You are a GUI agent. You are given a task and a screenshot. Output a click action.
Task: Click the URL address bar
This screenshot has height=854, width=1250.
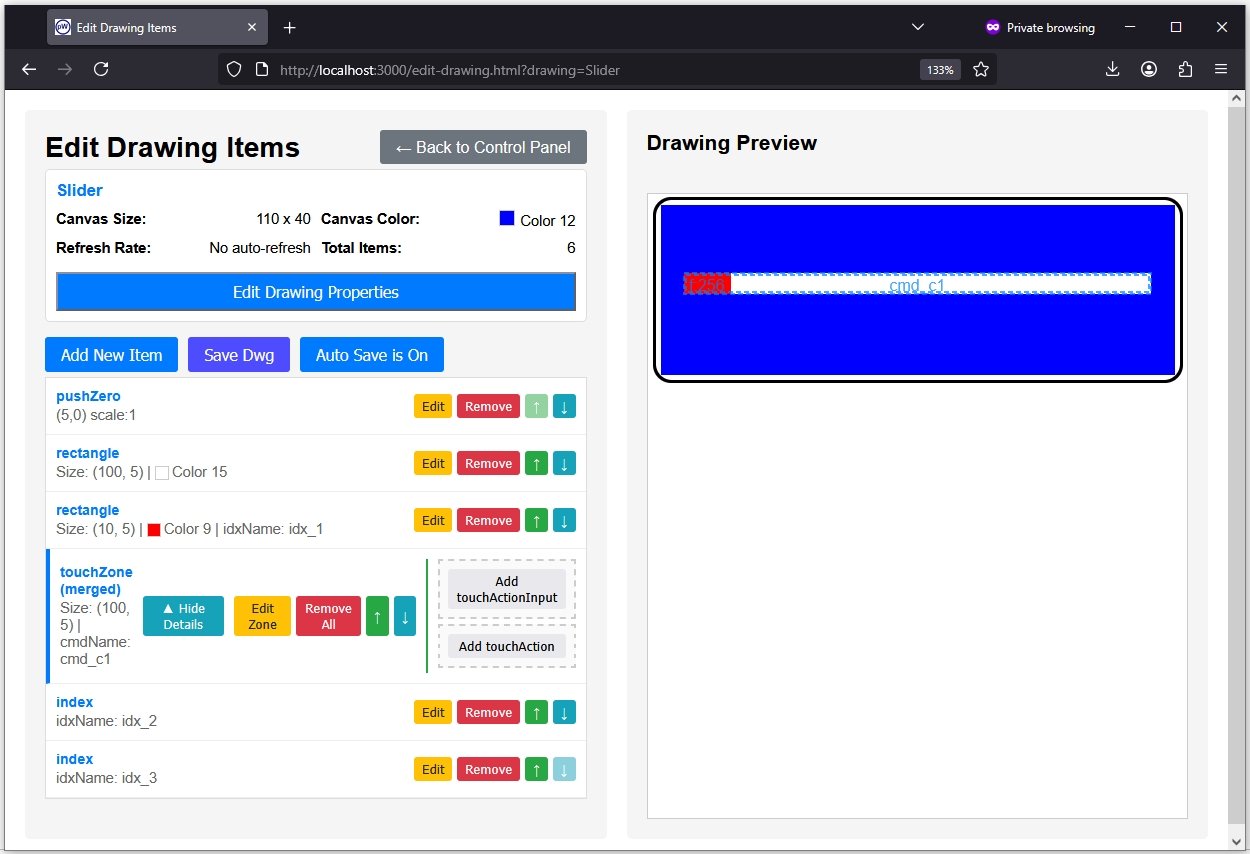pyautogui.click(x=590, y=70)
